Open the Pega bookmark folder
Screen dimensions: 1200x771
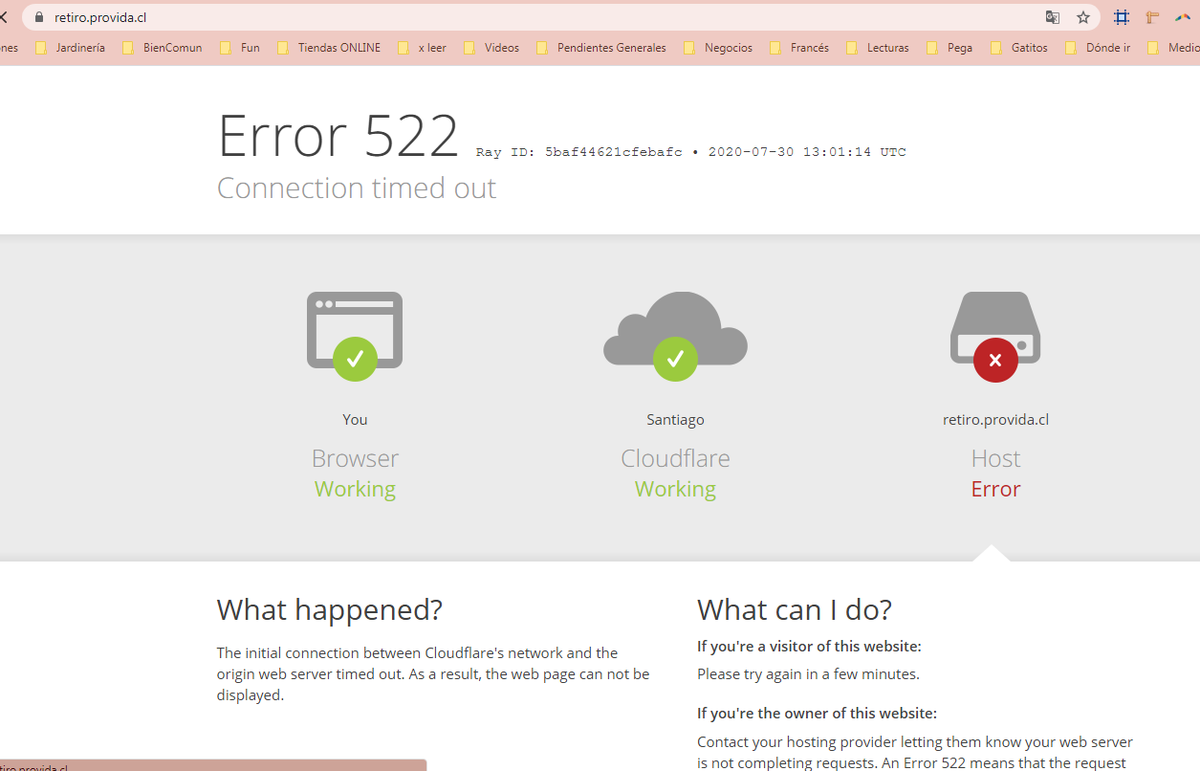(x=949, y=48)
